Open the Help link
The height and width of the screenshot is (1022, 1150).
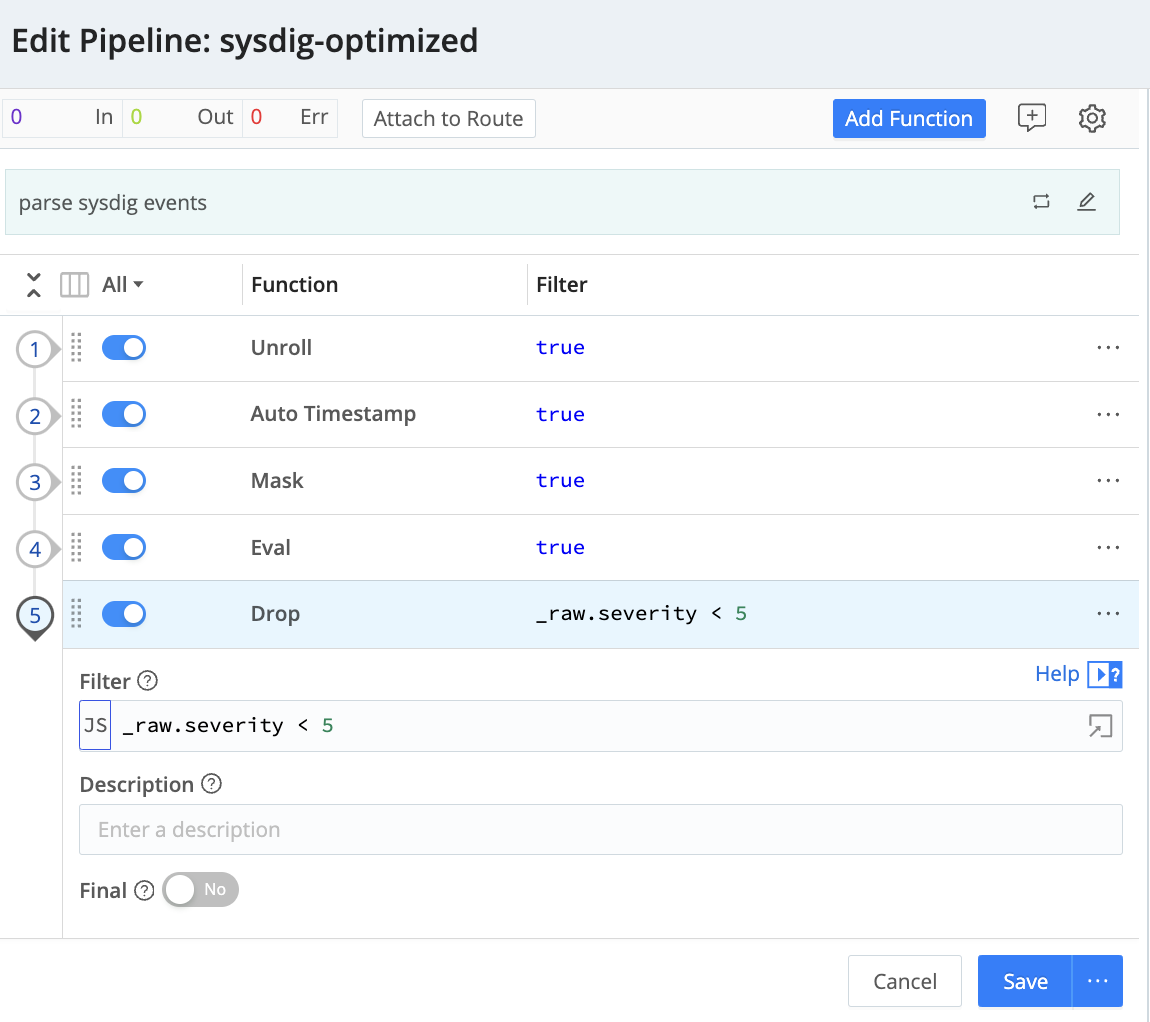pos(1057,674)
